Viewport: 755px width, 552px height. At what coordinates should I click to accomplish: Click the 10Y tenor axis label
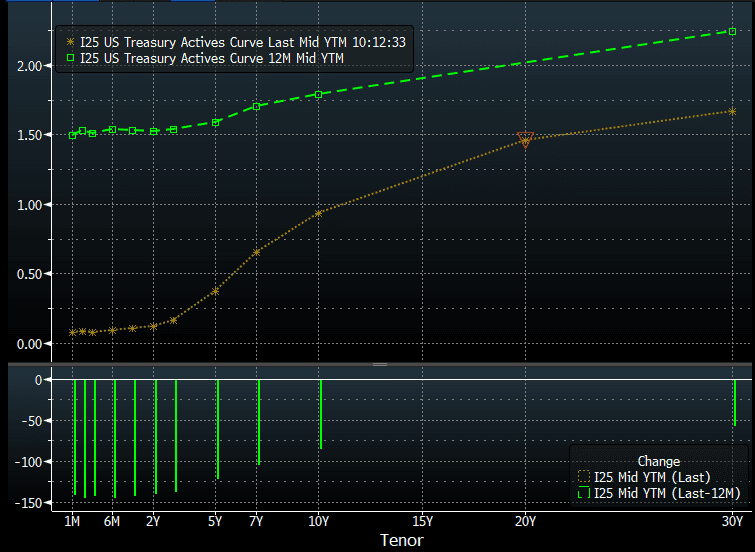(x=318, y=522)
